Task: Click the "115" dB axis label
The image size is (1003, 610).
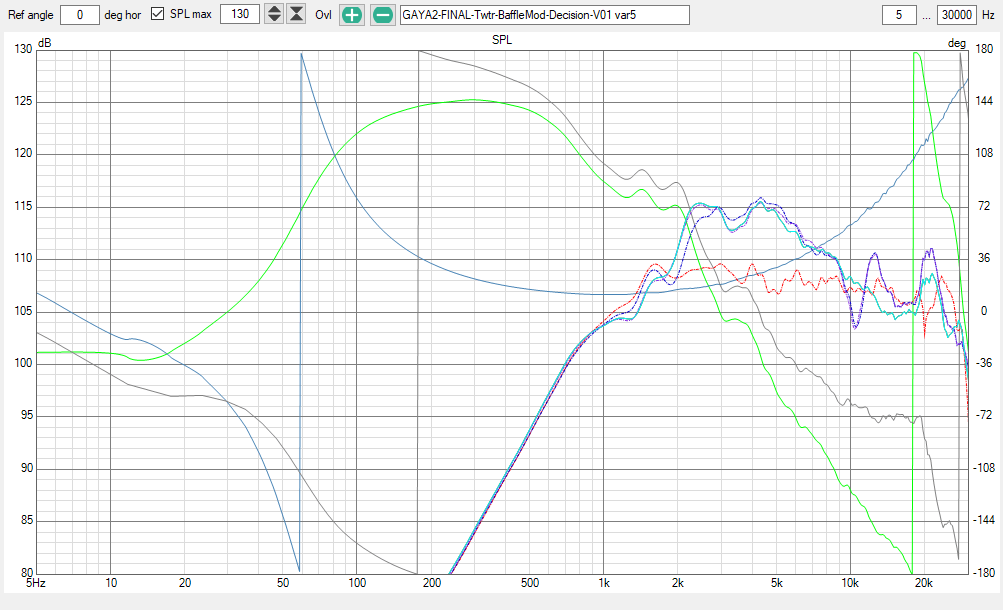Action: (24, 206)
